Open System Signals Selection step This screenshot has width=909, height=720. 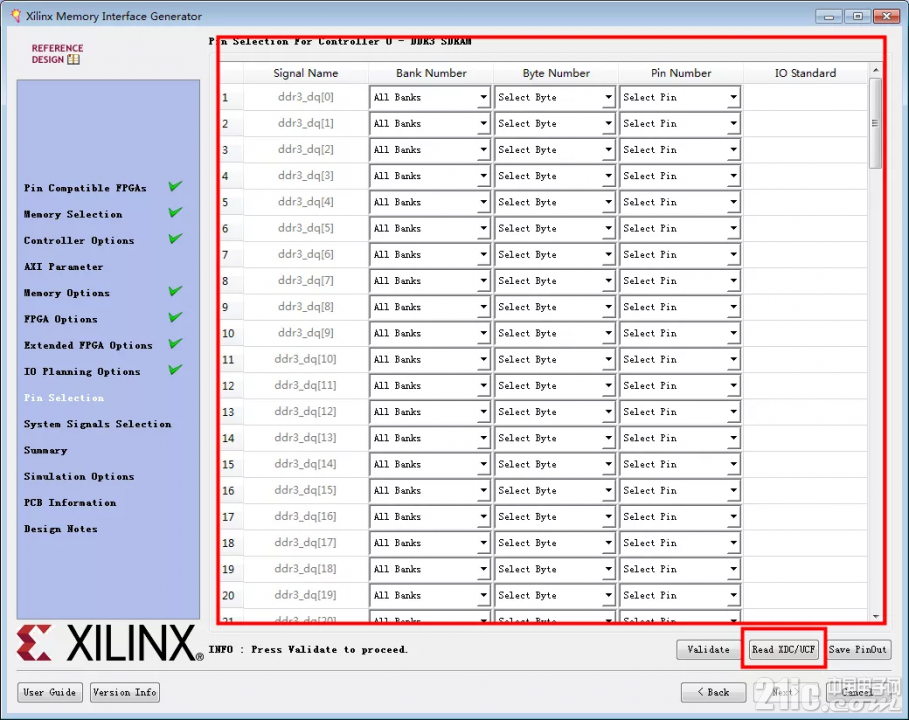(x=97, y=424)
